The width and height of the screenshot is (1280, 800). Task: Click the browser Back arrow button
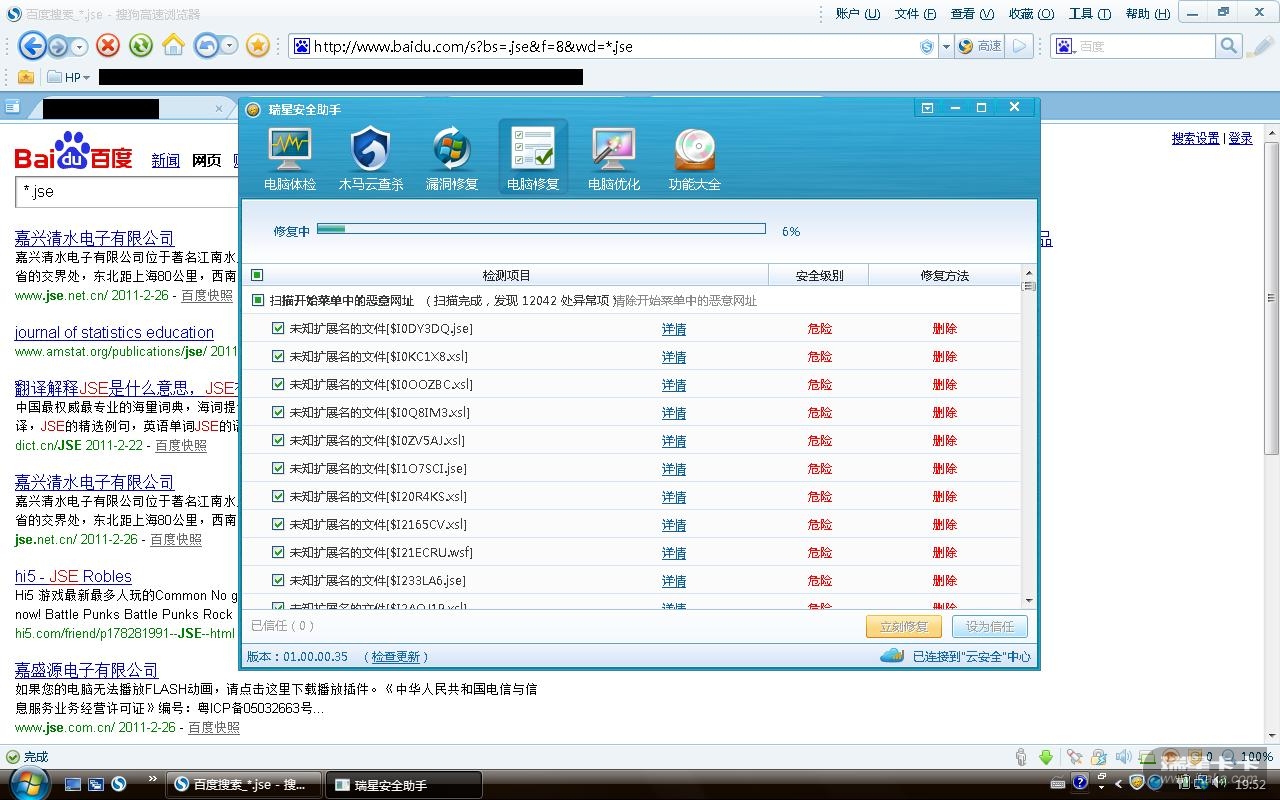click(x=32, y=45)
